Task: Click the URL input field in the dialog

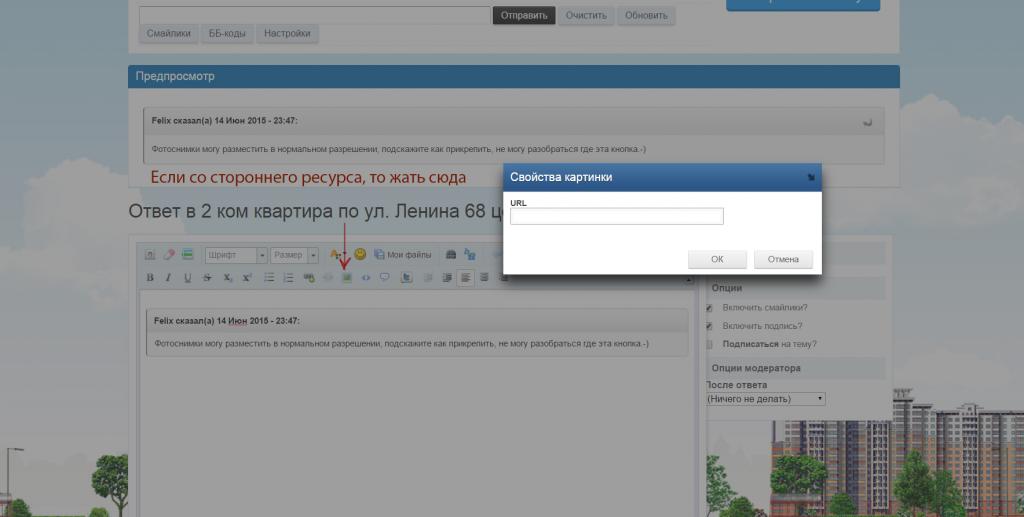Action: pos(616,216)
